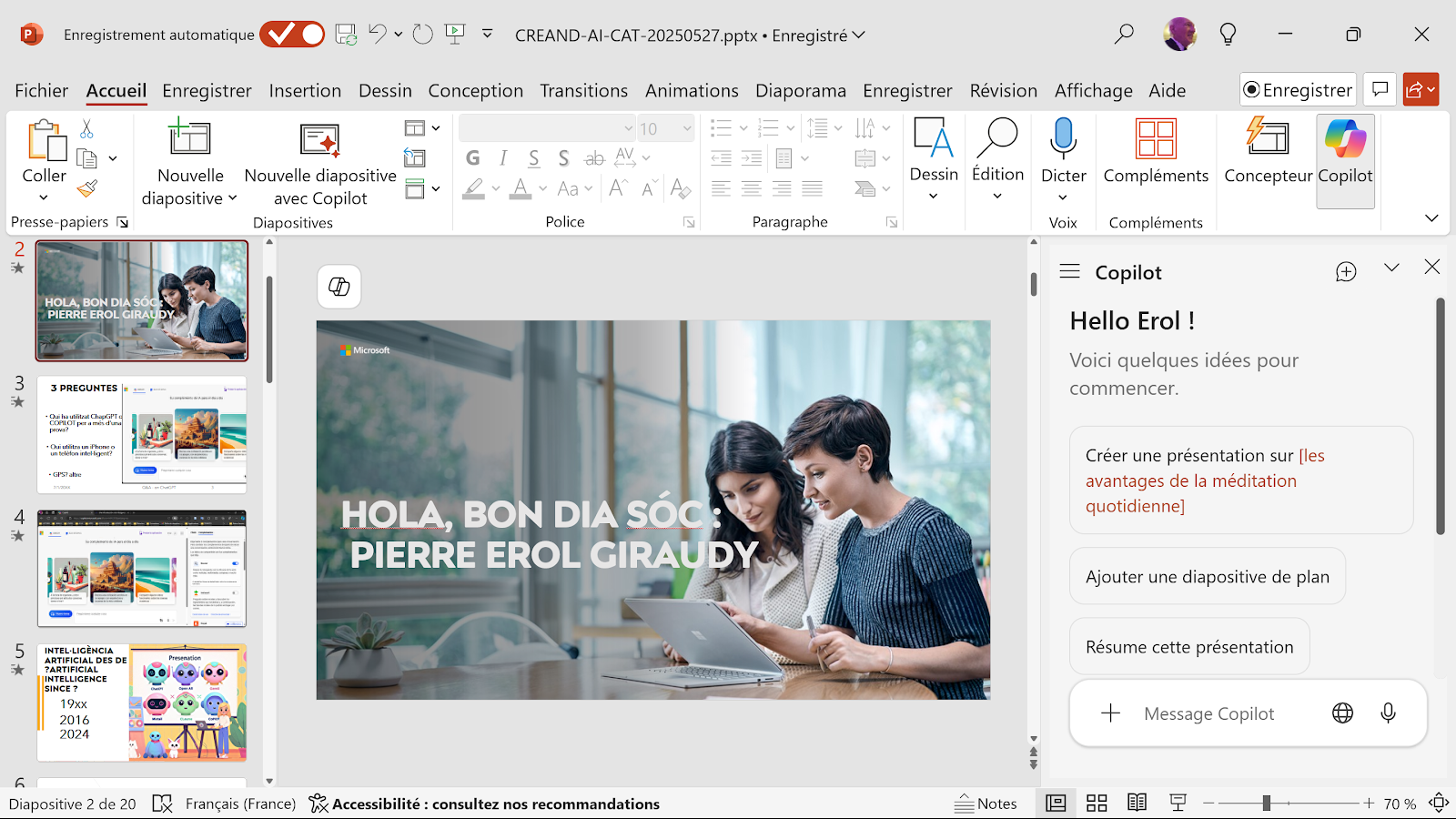Expand the Dicter dropdown arrow

pos(1063,197)
